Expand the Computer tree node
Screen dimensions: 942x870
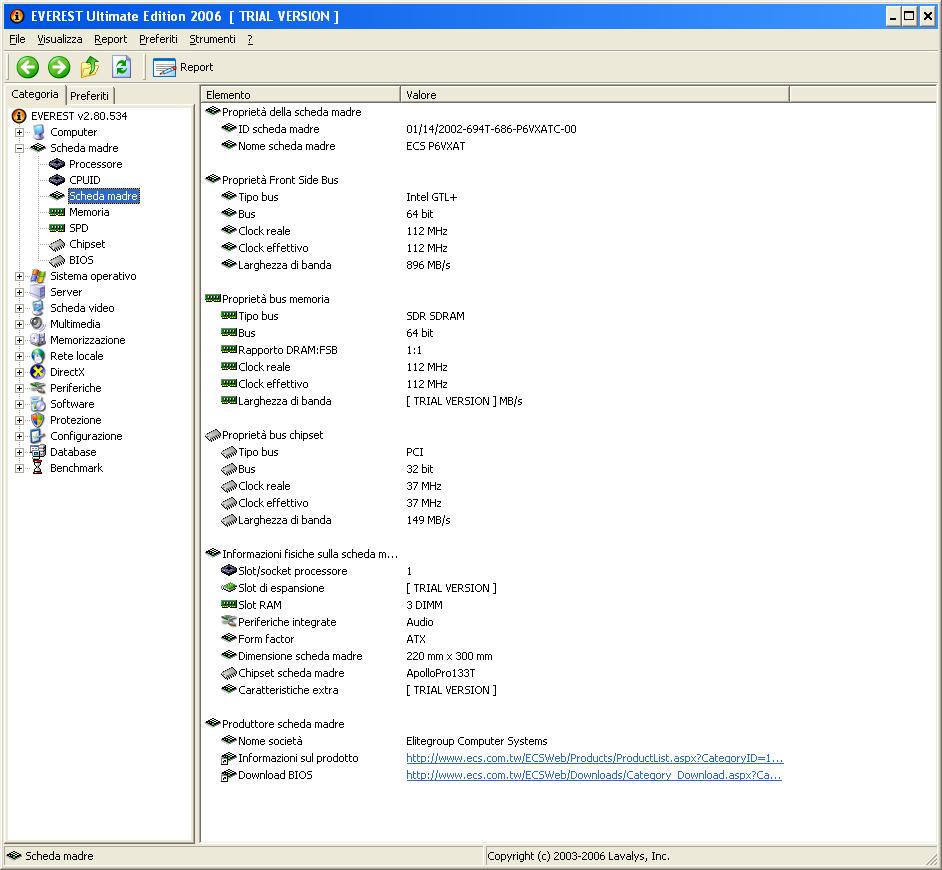(19, 132)
